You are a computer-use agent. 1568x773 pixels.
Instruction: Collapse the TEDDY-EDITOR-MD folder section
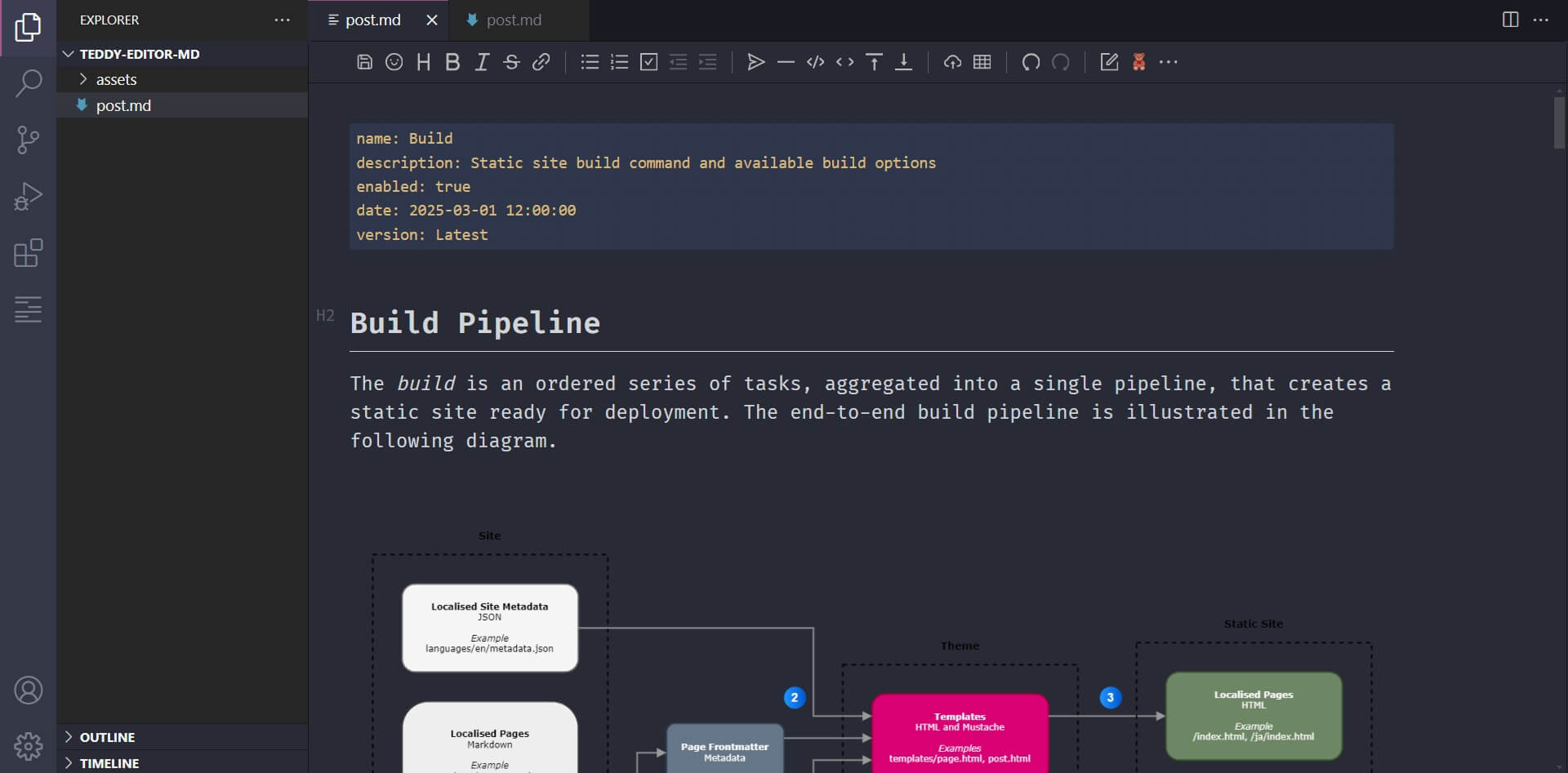click(x=182, y=54)
